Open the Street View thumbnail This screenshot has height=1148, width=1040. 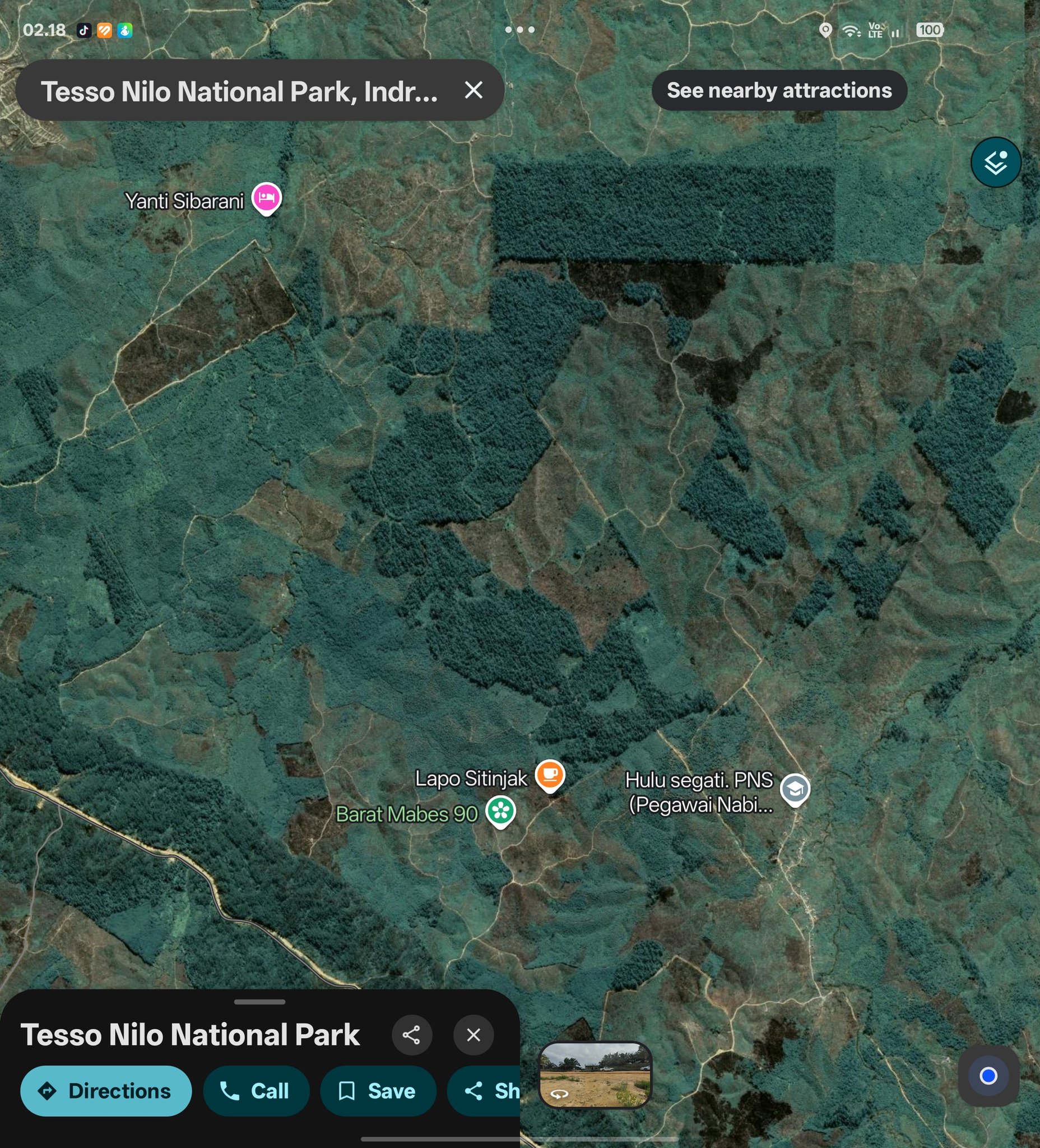pos(595,1075)
